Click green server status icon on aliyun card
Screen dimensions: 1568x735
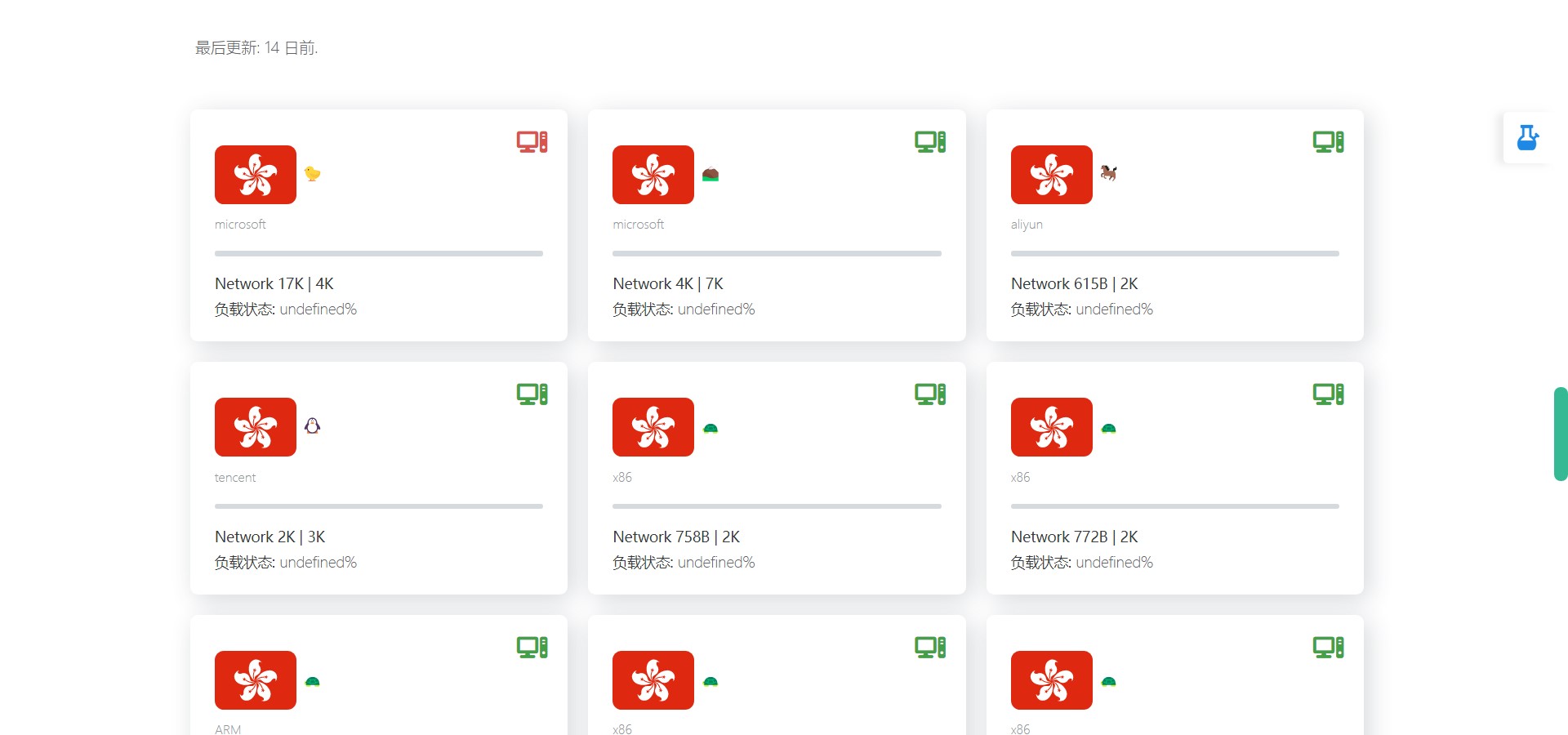1328,142
